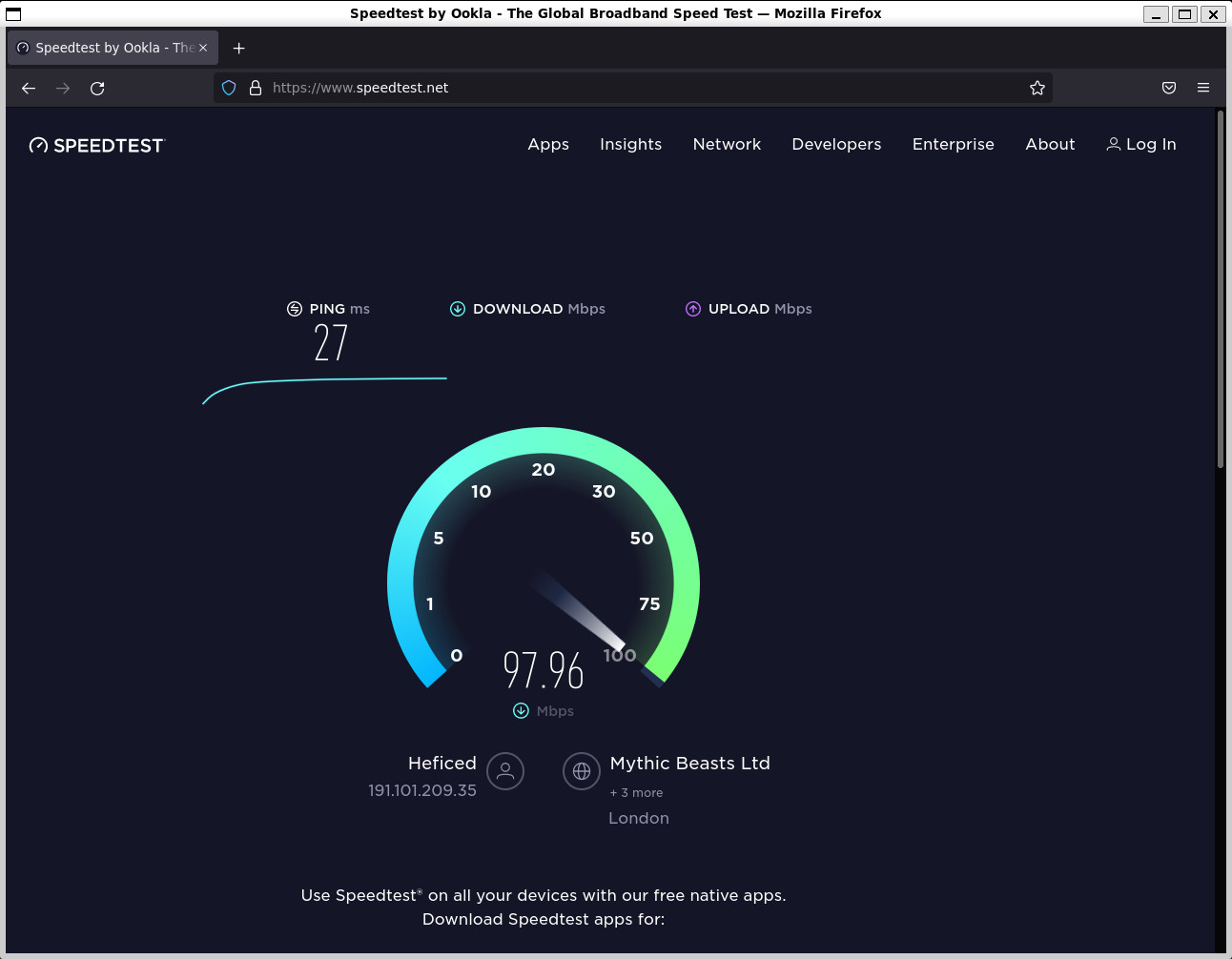Viewport: 1232px width, 959px height.
Task: Click the ping value 27
Action: pyautogui.click(x=331, y=342)
